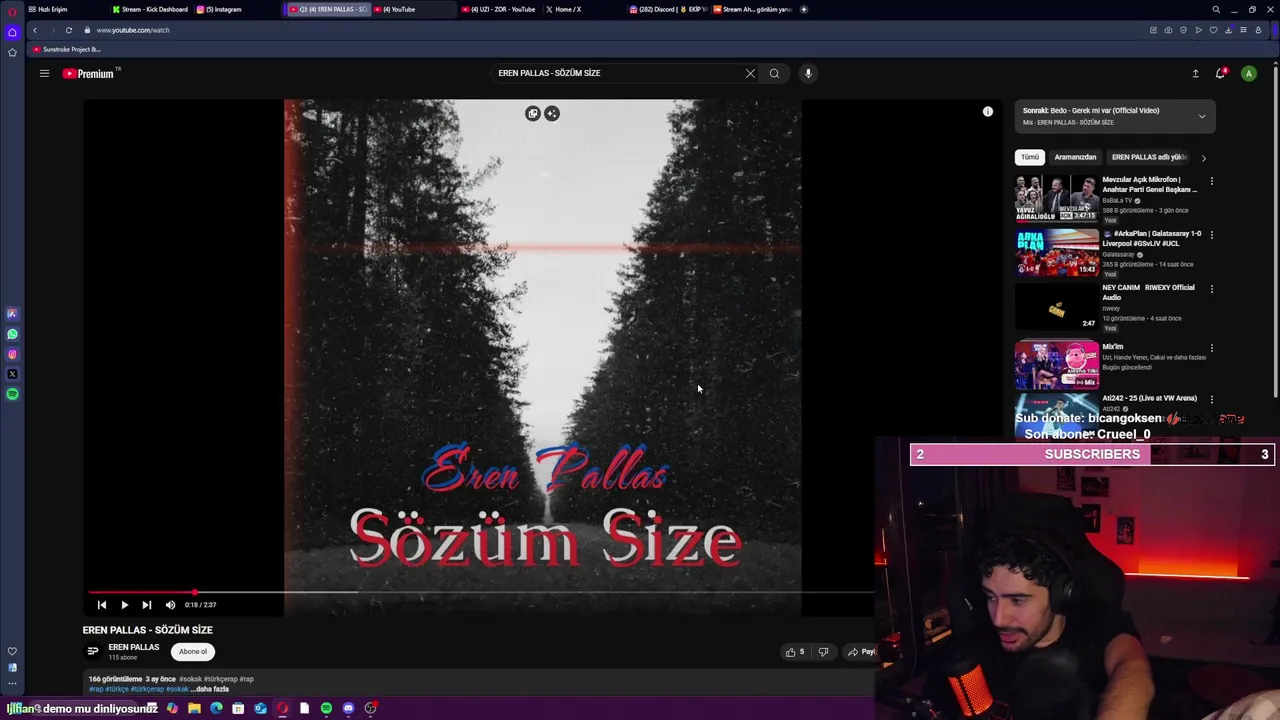Open options for Ati242 - 25 video
This screenshot has height=720, width=1280.
(1211, 399)
